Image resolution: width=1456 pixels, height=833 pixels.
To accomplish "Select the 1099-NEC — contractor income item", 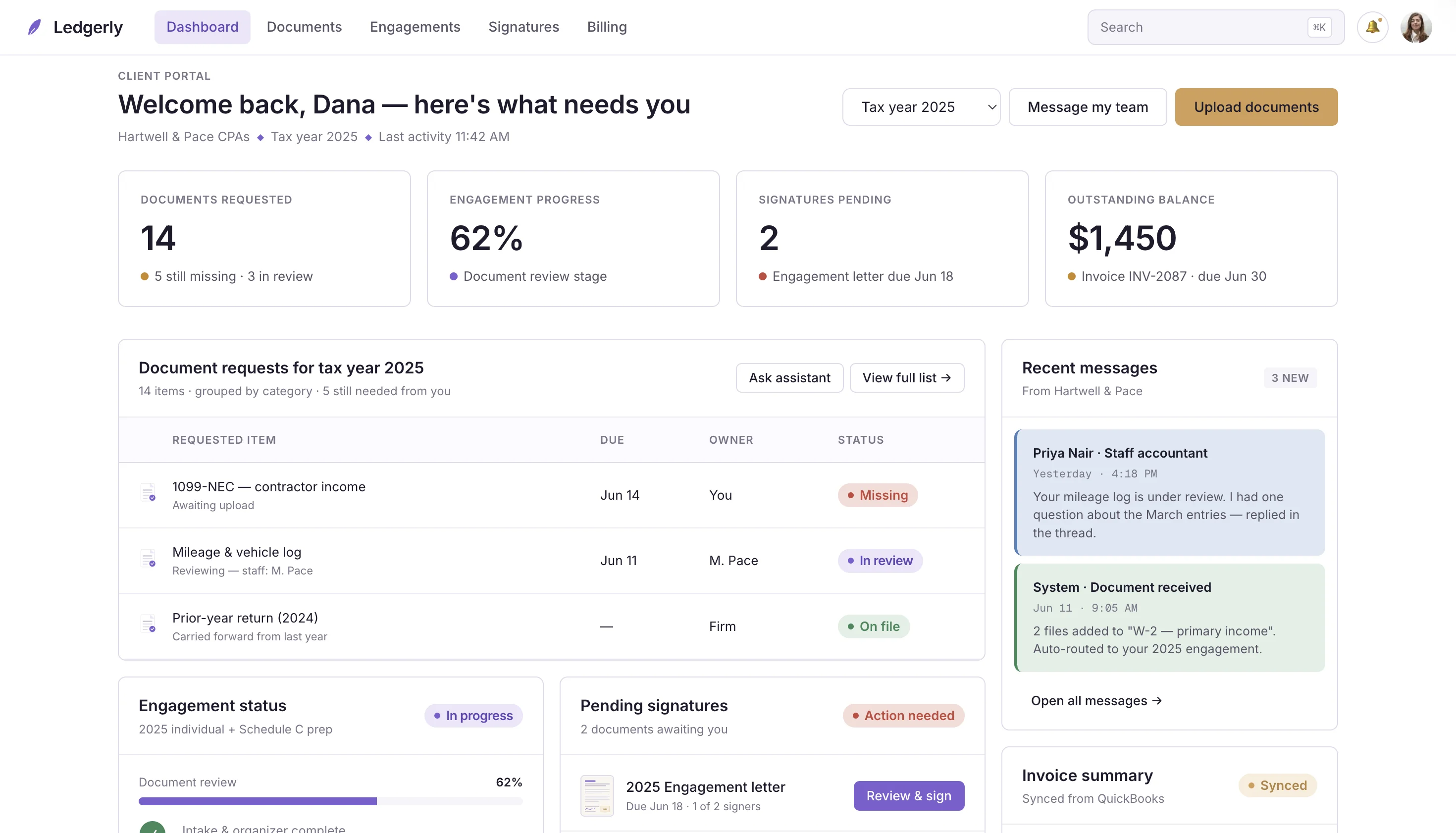I will [x=269, y=486].
